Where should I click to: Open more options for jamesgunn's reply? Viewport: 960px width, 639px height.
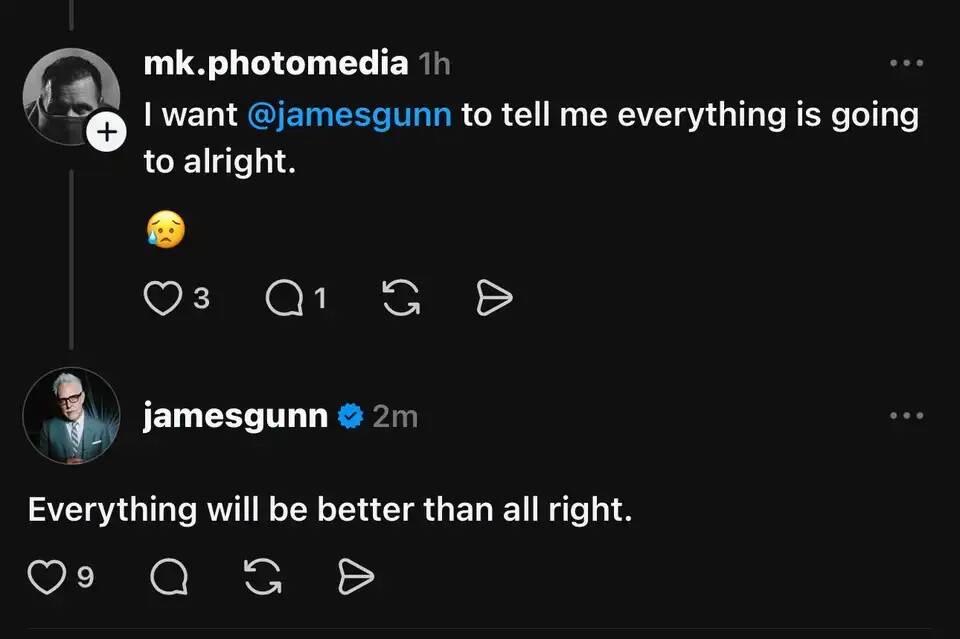(906, 415)
